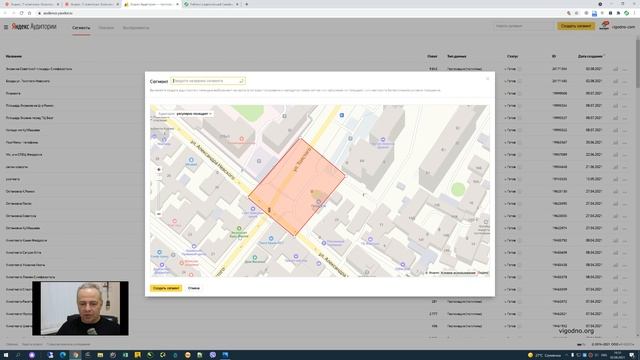This screenshot has height=360, width=640.
Task: Switch to the second browser tab
Action: (x=91, y=4)
